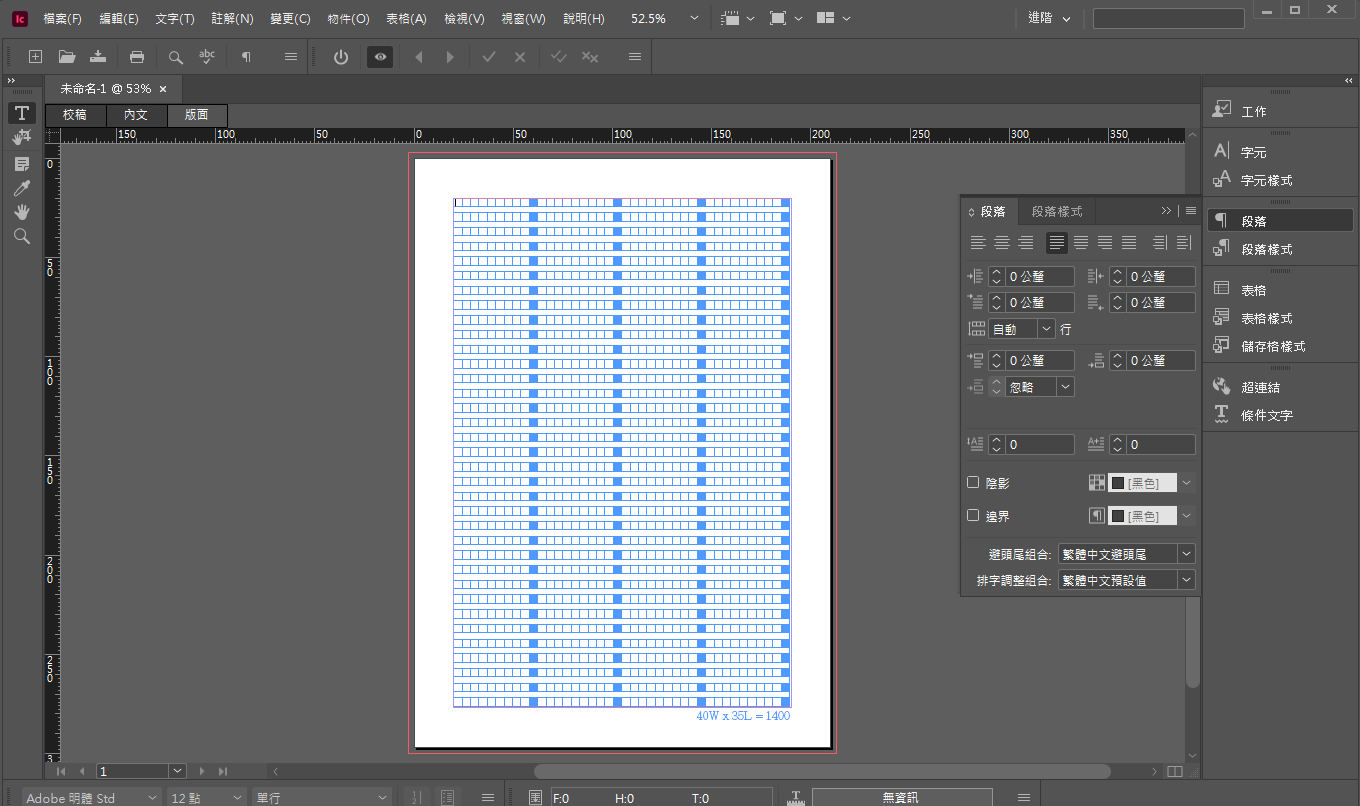Open the 進階 workspace switcher dropdown

1049,19
